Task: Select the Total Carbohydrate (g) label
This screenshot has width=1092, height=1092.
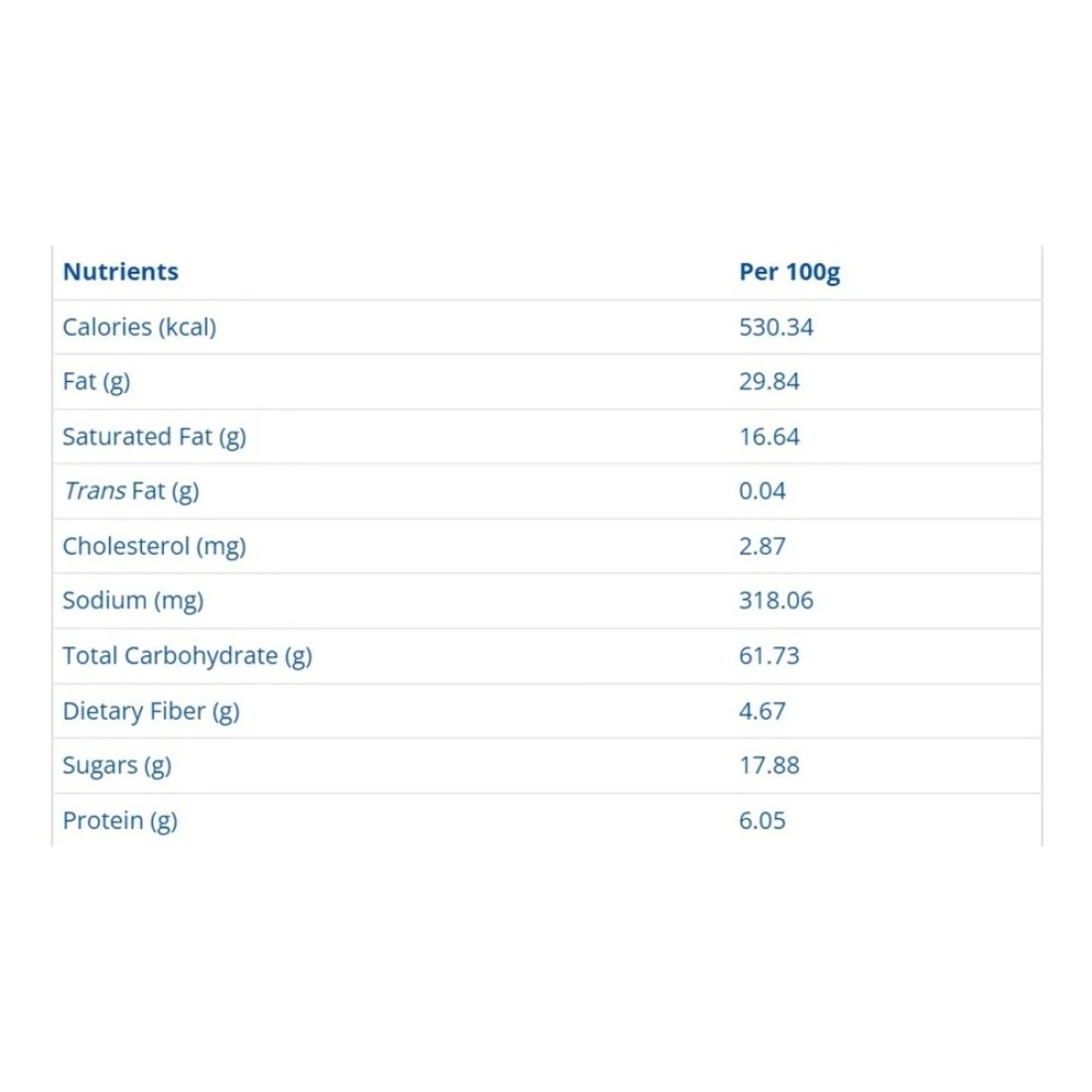Action: pyautogui.click(x=187, y=656)
